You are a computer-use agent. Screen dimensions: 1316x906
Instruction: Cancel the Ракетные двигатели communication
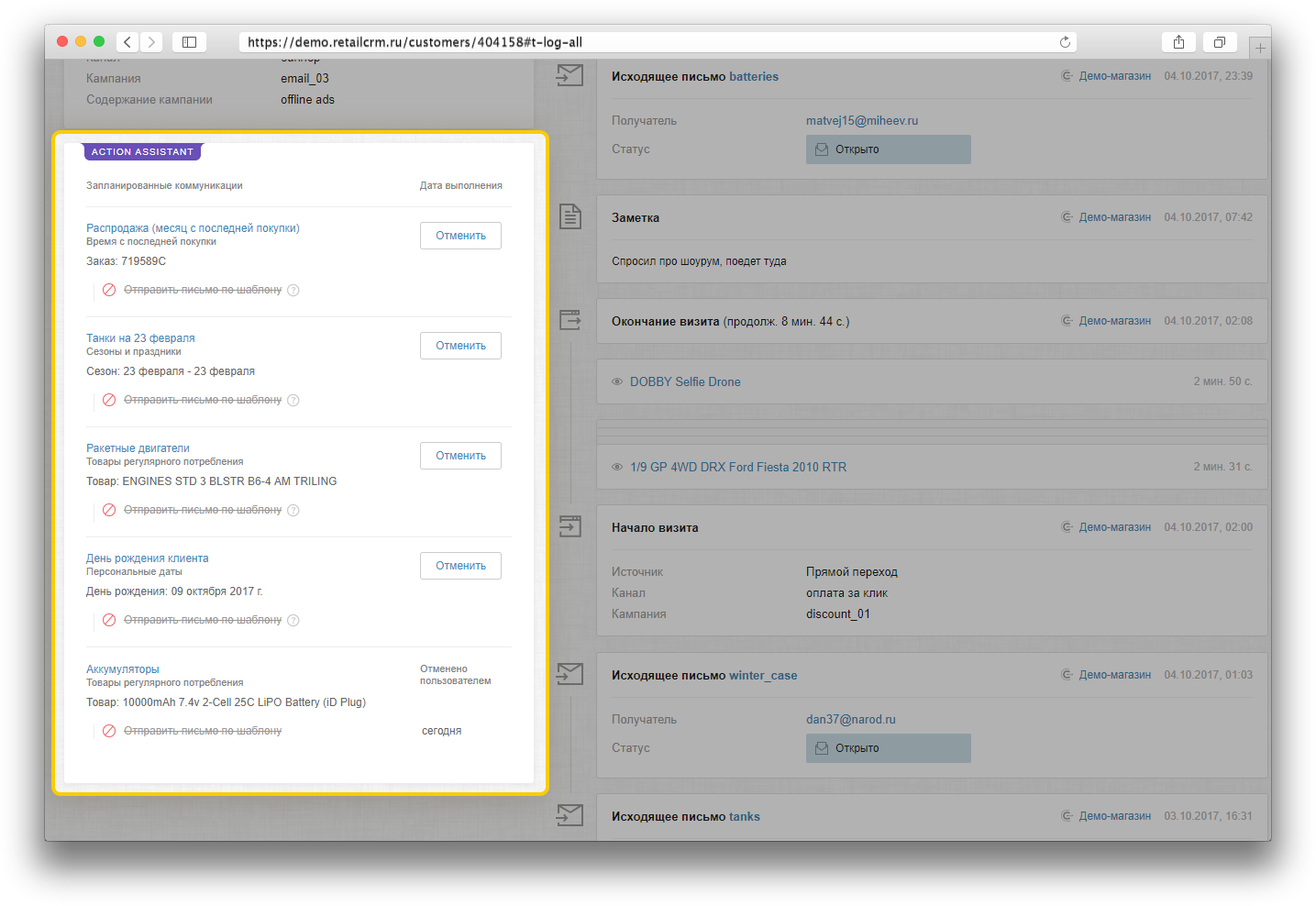click(460, 456)
